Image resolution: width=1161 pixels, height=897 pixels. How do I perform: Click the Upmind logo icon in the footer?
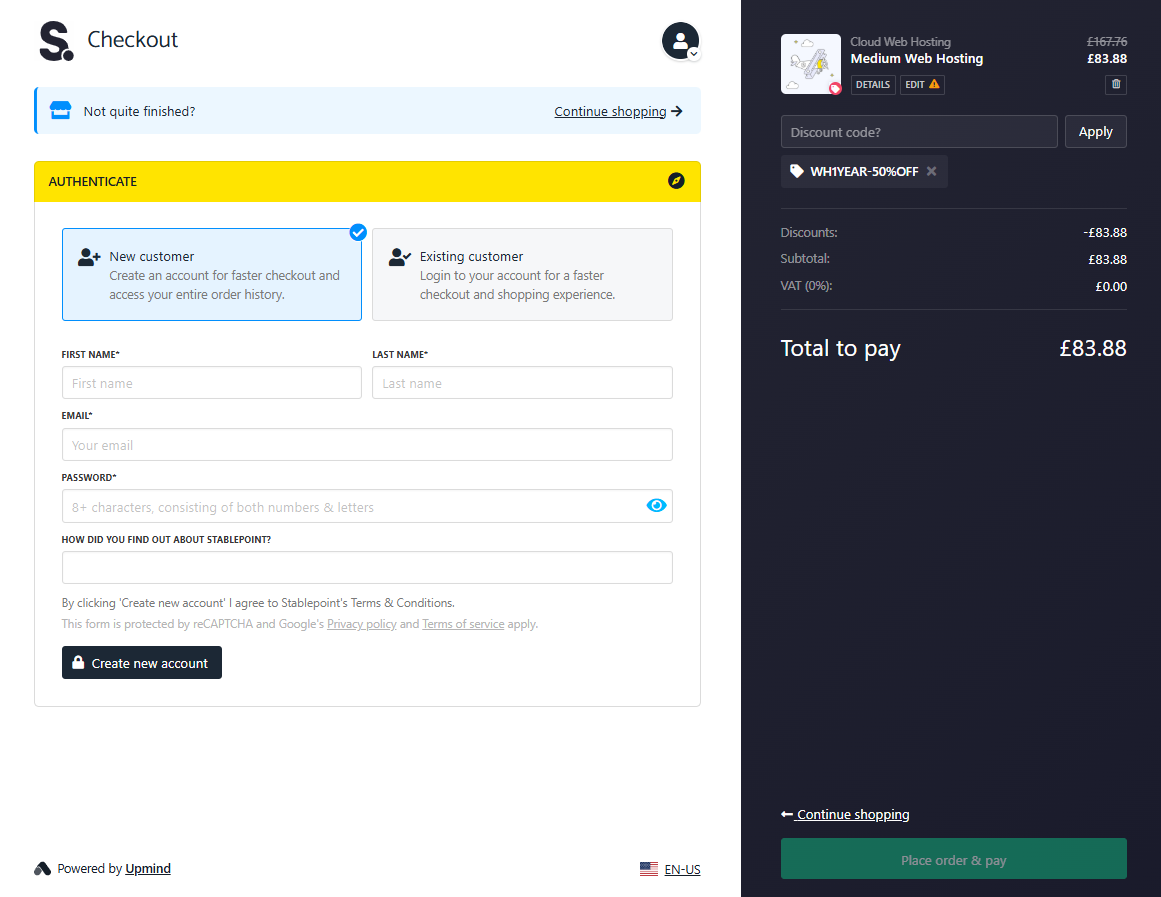click(42, 868)
